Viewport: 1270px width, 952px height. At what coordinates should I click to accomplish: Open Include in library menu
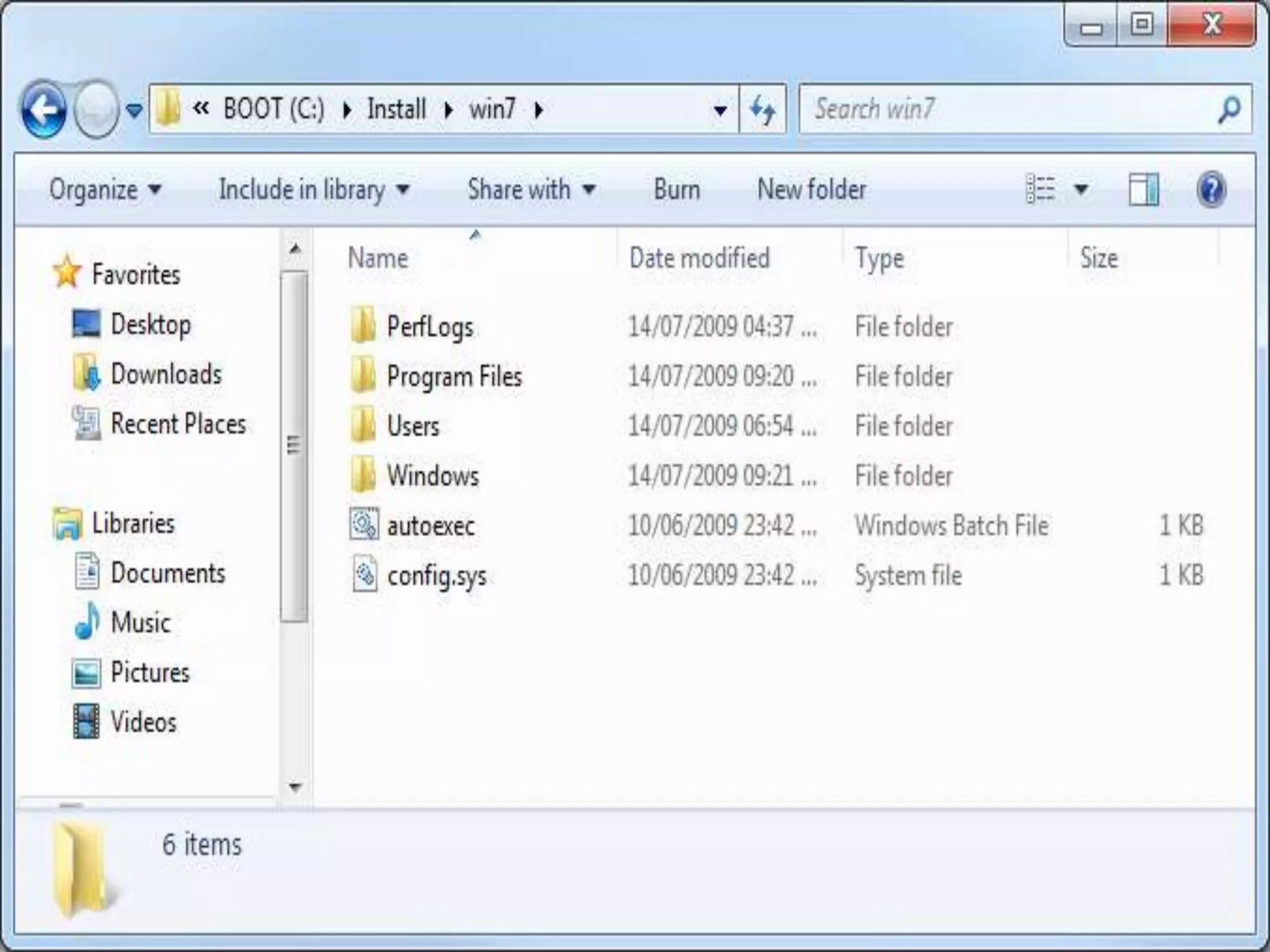[314, 190]
